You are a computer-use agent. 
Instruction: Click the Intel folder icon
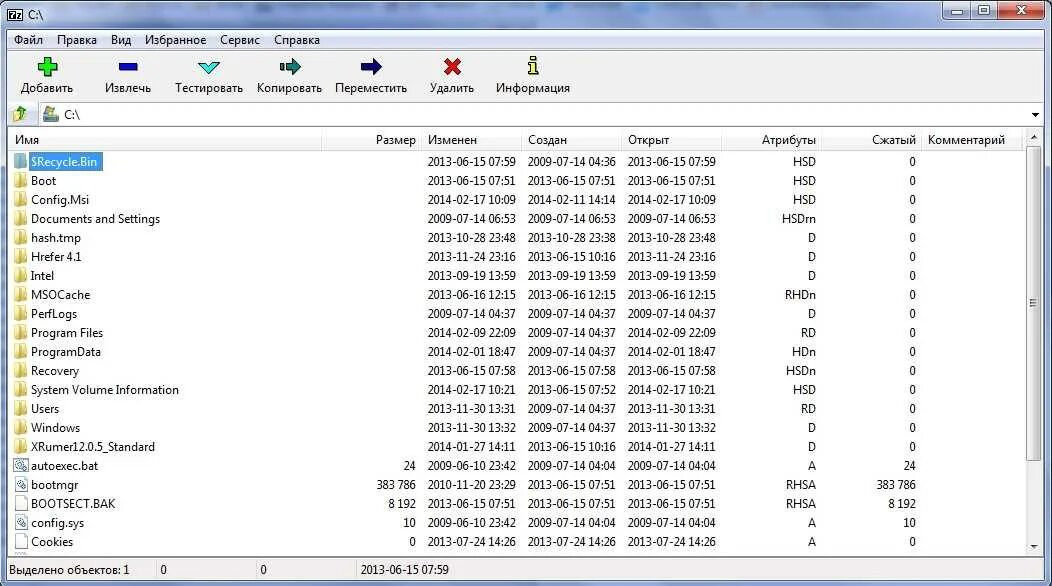pyautogui.click(x=21, y=276)
